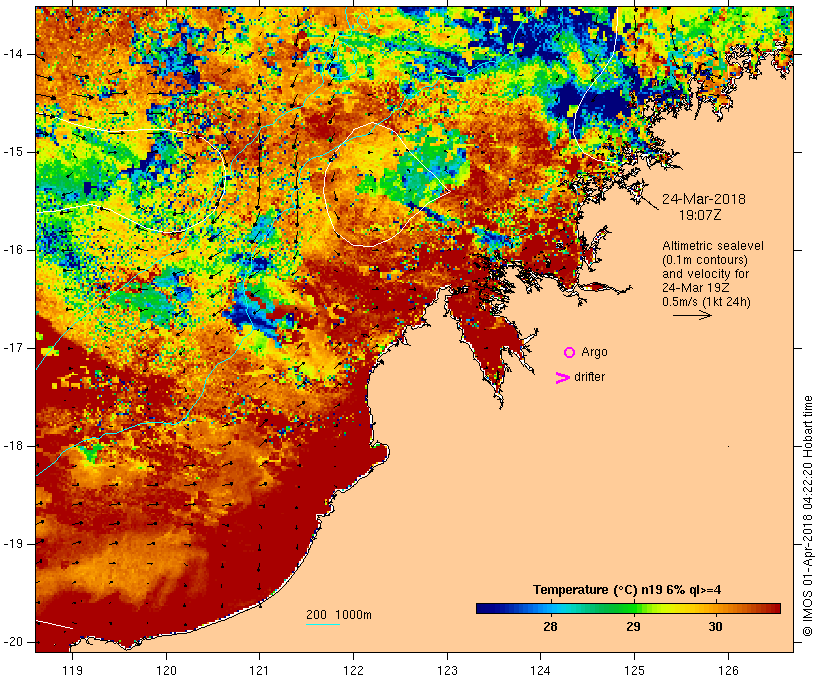Click the '121' longitude axis label
Image resolution: width=820 pixels, height=680 pixels.
[x=259, y=670]
